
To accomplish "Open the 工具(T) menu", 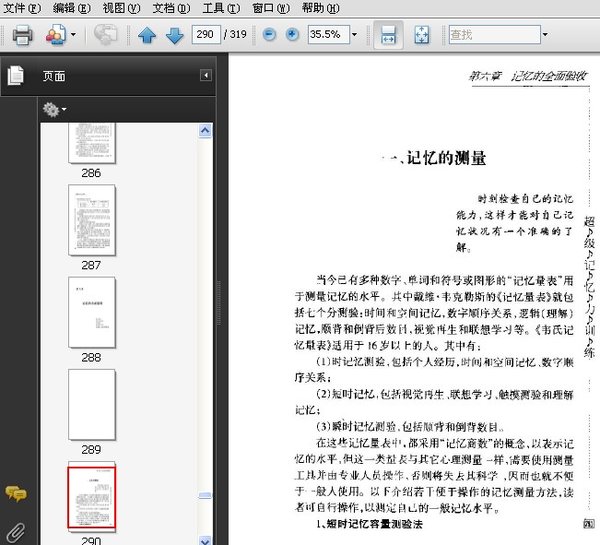I will [x=221, y=8].
